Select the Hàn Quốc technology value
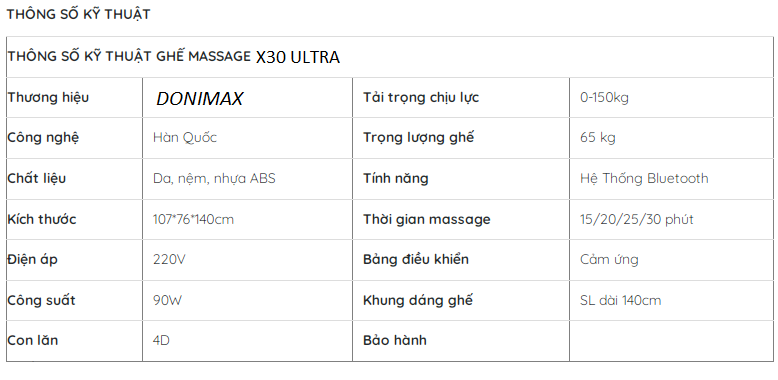 pos(185,137)
